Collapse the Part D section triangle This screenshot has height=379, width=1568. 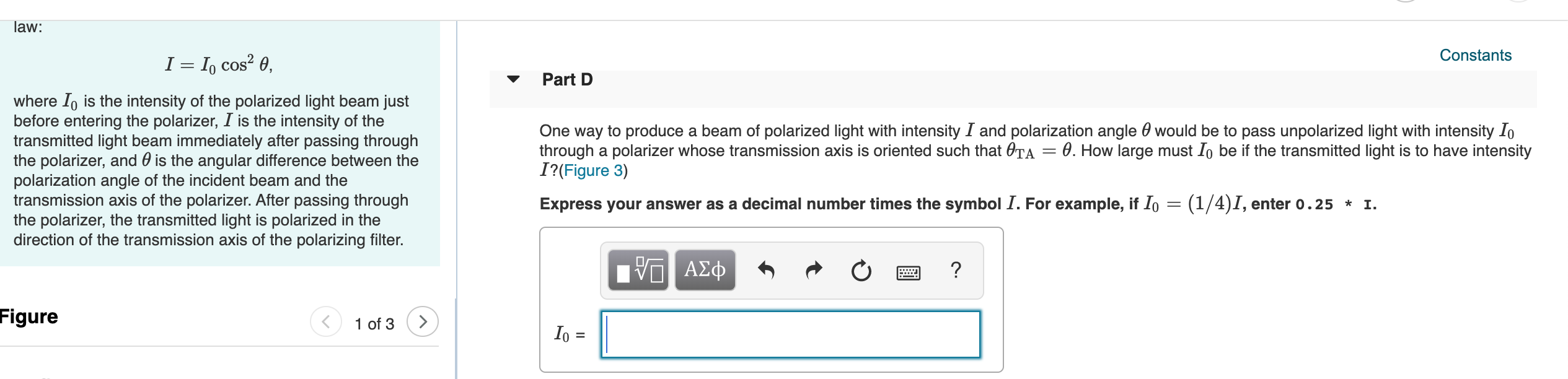[x=512, y=79]
